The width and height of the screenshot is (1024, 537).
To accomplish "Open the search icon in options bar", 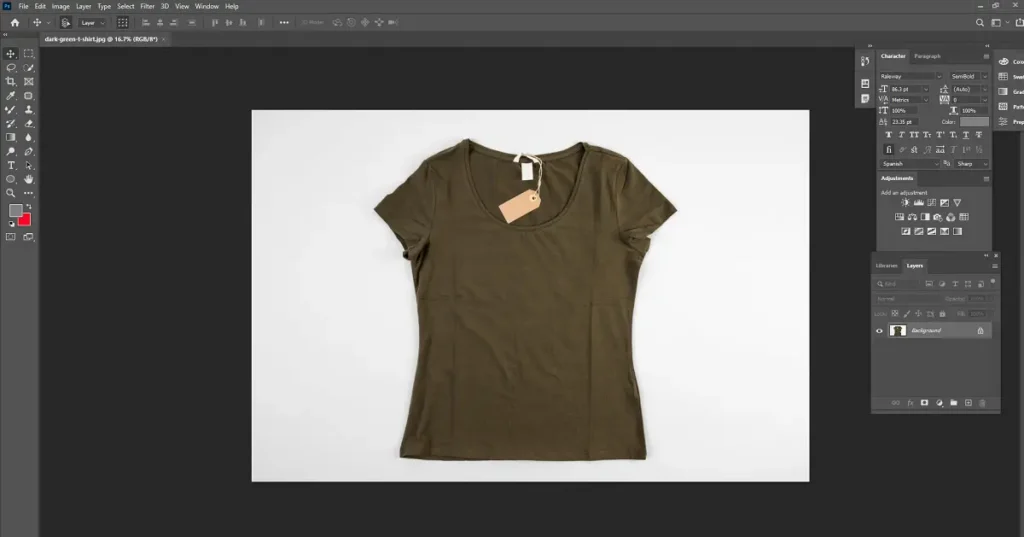I will [980, 22].
